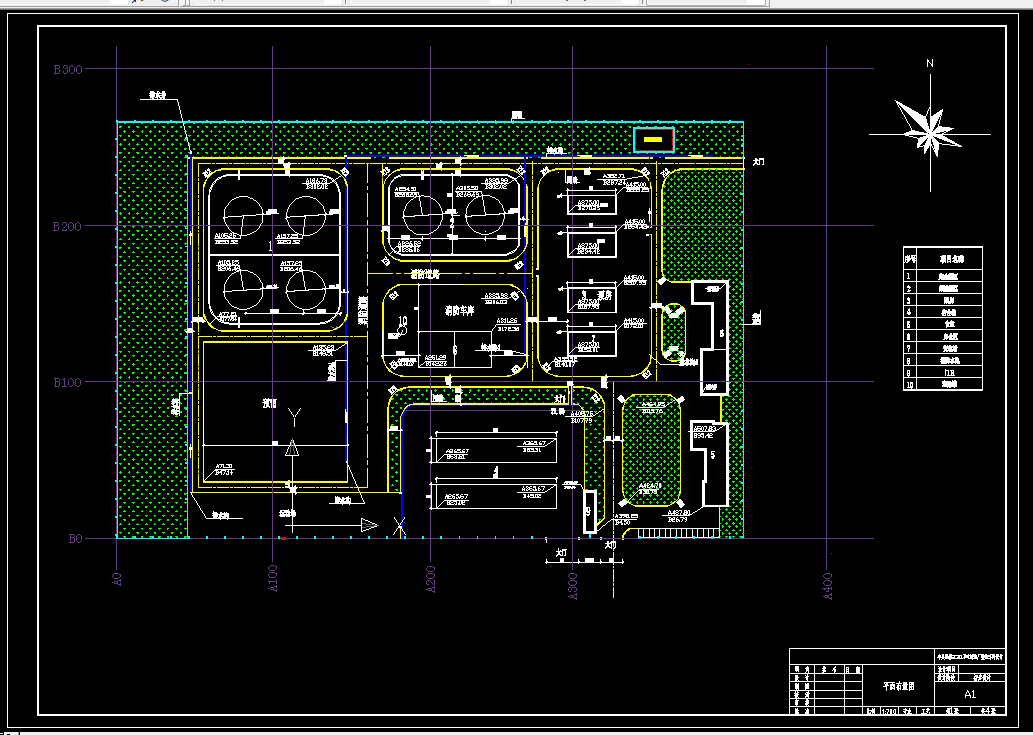Select number 5 label in lower right building
1033x735 pixels.
(x=712, y=454)
